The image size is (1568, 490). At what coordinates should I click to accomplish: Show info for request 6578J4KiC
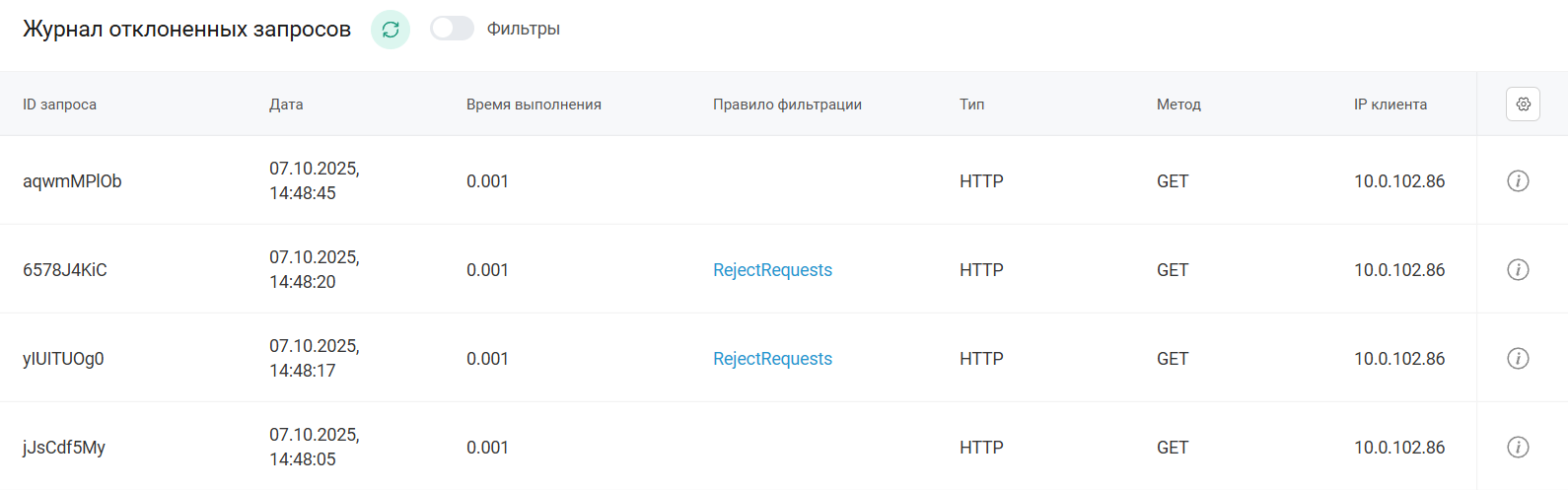1518,270
